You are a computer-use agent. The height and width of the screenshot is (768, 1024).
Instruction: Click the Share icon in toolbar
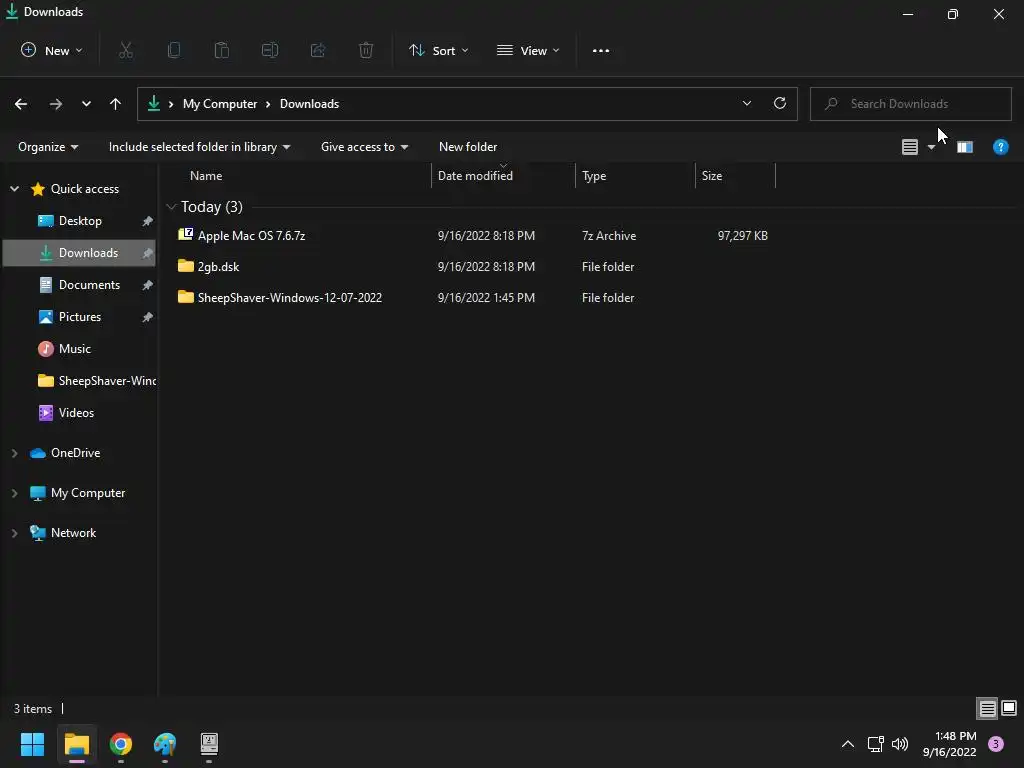(318, 50)
